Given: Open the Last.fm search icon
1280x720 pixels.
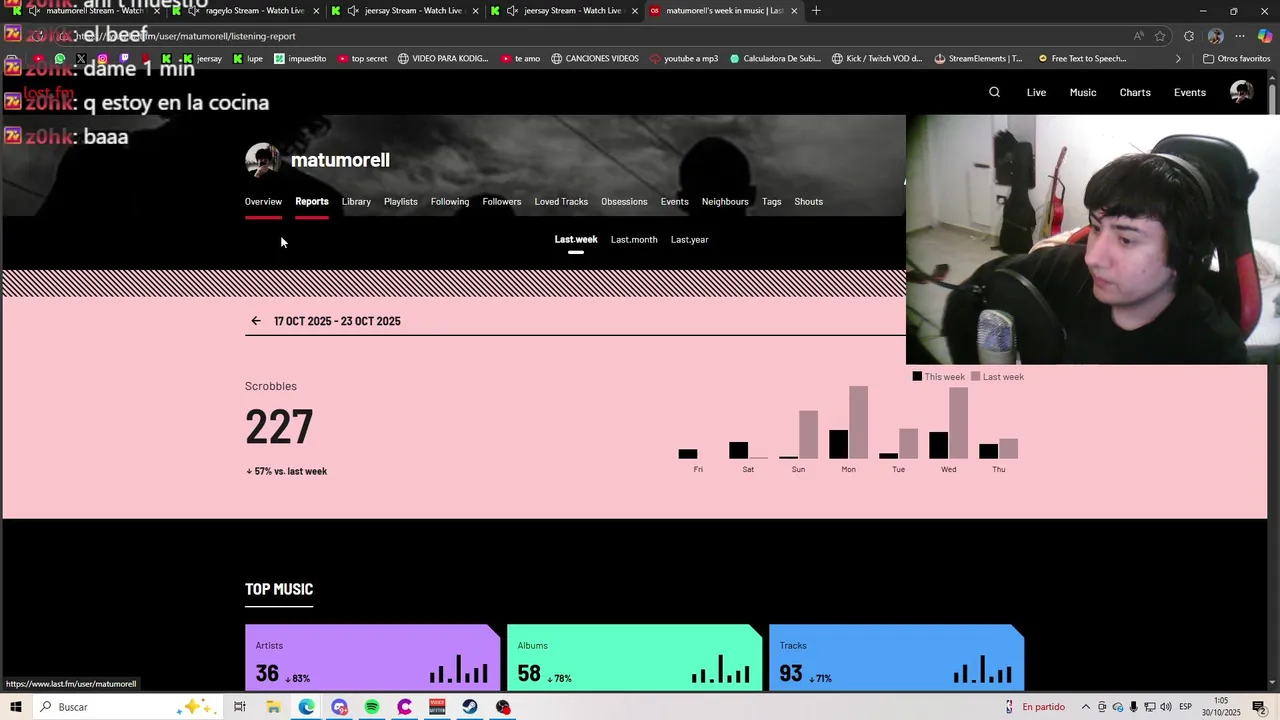Looking at the screenshot, I should pyautogui.click(x=994, y=92).
